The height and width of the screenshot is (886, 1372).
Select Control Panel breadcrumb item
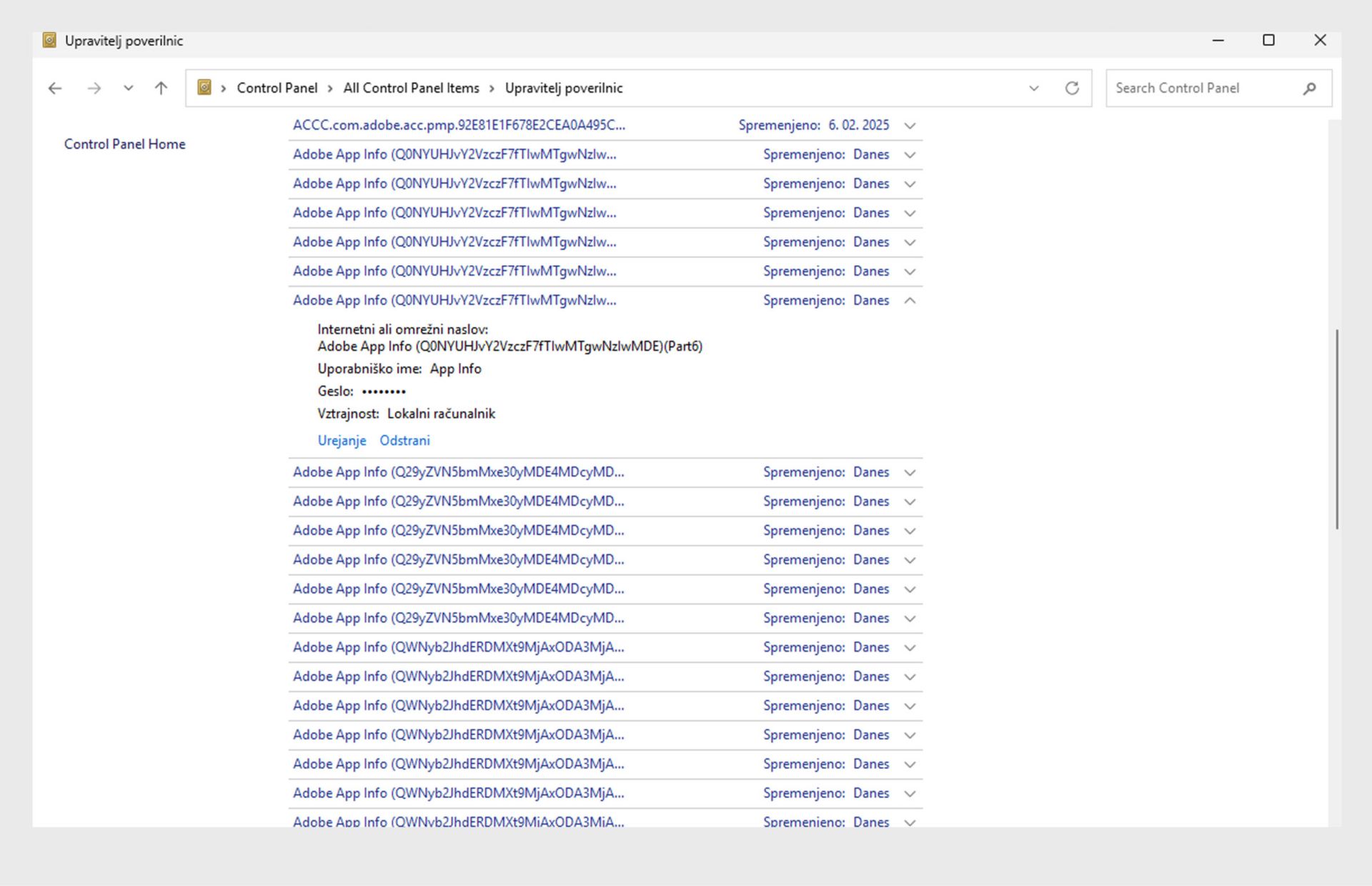click(x=277, y=89)
